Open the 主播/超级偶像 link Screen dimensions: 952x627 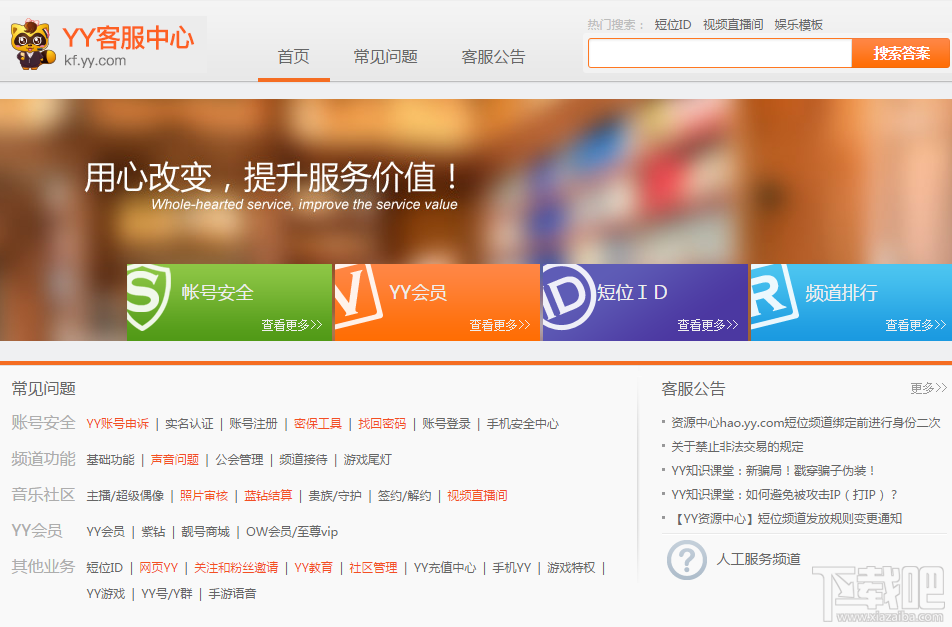pyautogui.click(x=125, y=496)
